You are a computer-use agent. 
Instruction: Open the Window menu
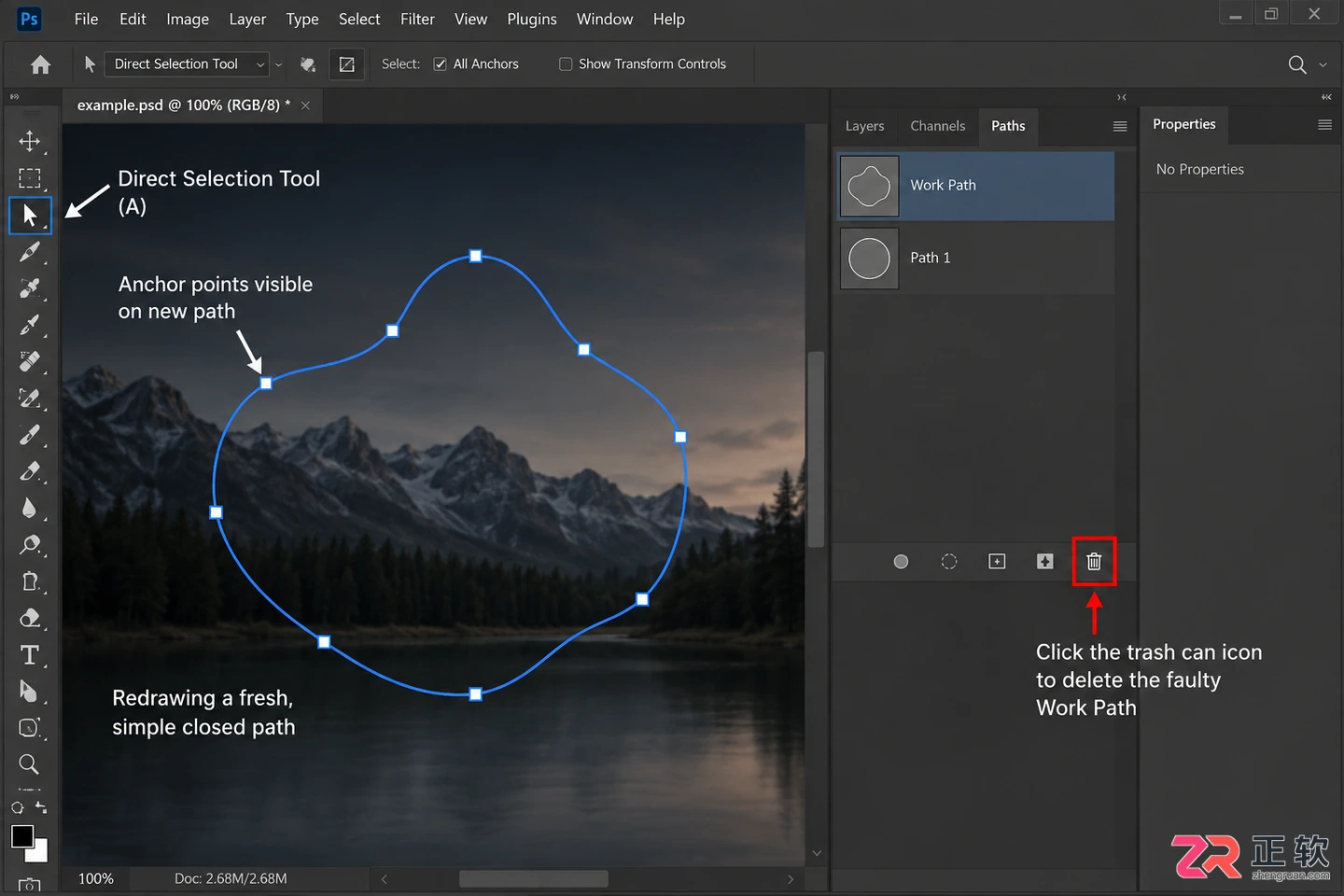coord(605,19)
